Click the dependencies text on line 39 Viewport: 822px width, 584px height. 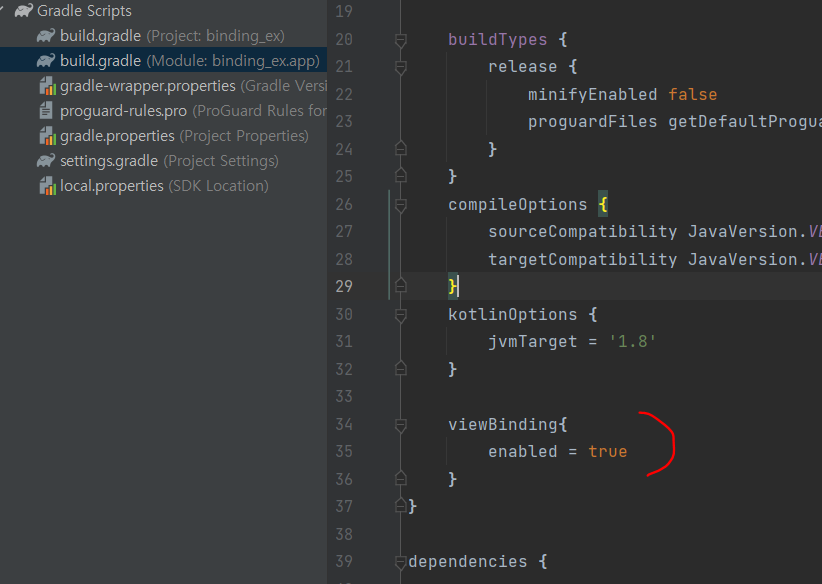pyautogui.click(x=468, y=561)
